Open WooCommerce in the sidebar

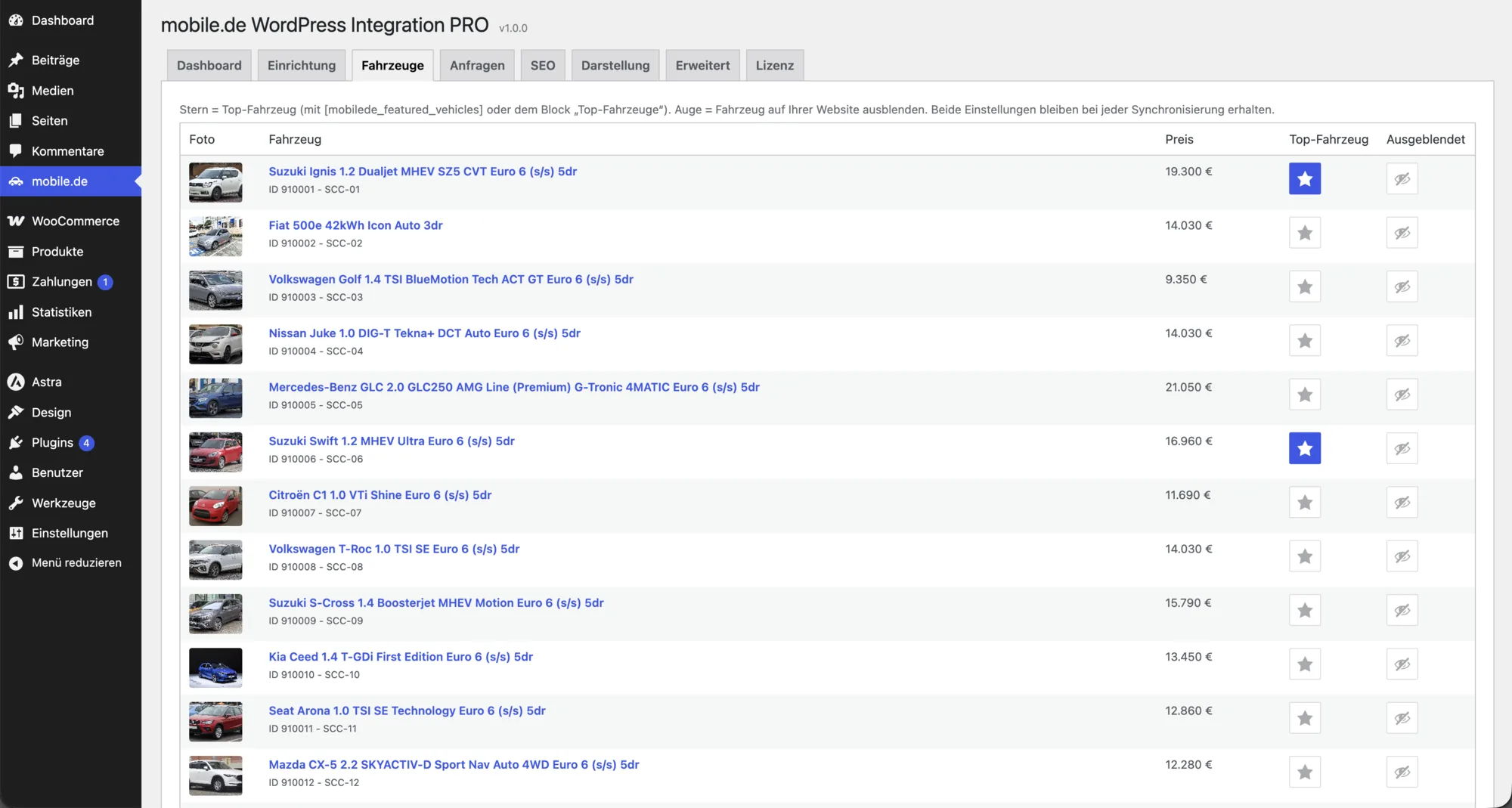click(75, 221)
